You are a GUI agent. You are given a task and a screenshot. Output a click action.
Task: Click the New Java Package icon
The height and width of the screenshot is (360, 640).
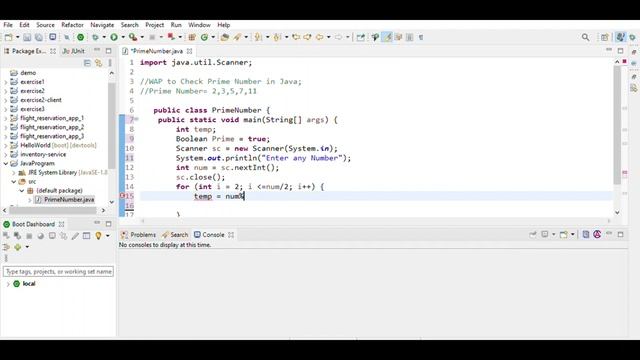191,37
